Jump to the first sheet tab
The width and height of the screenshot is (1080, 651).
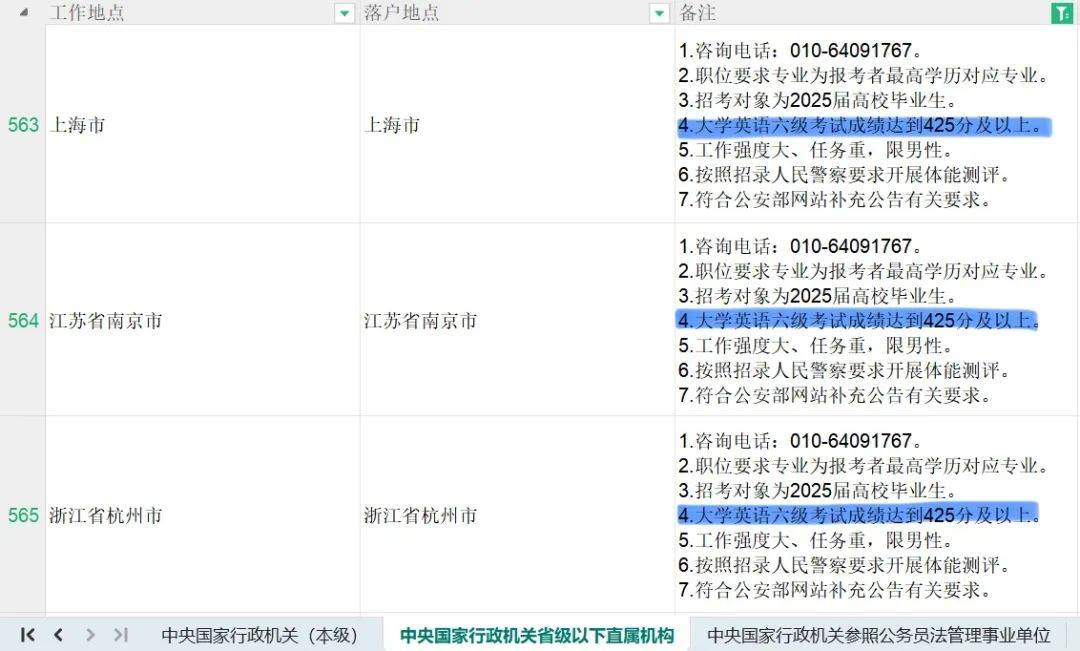[x=28, y=634]
